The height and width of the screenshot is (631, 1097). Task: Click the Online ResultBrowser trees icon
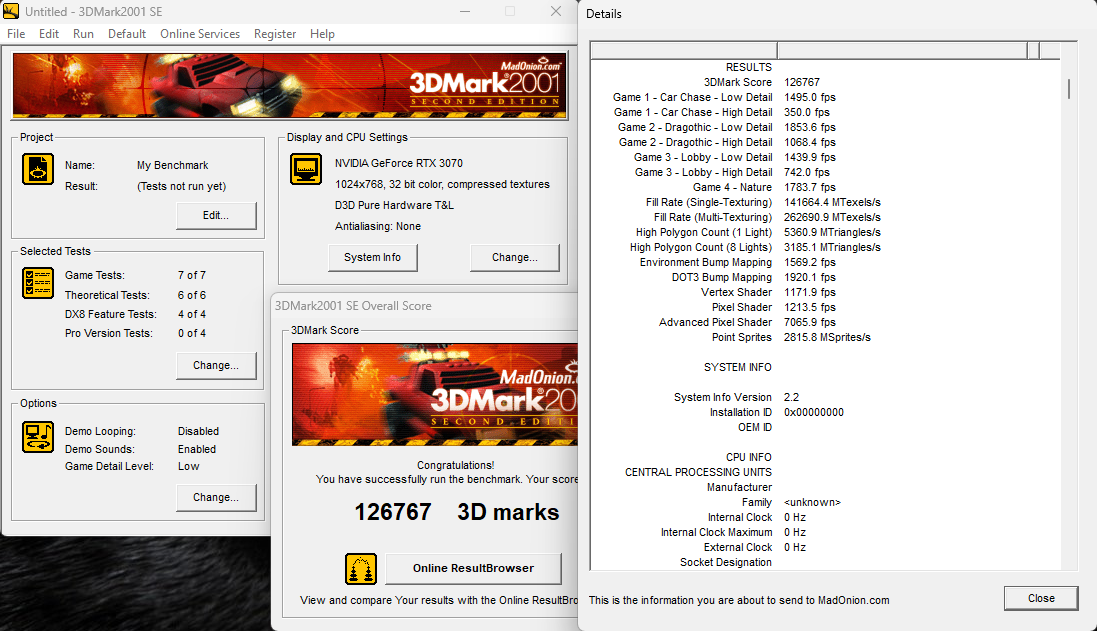(361, 569)
